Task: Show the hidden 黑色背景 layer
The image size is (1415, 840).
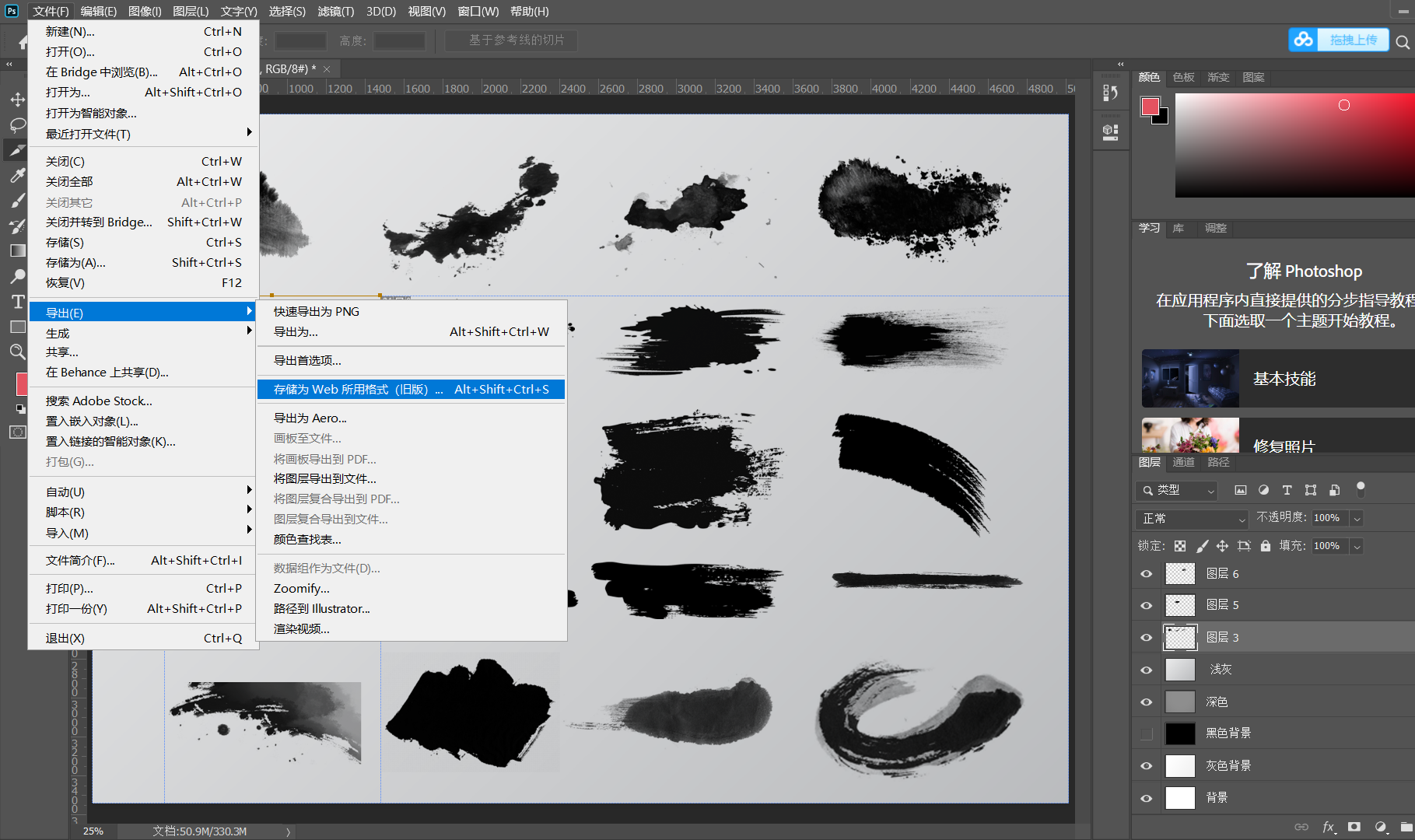Action: point(1146,733)
